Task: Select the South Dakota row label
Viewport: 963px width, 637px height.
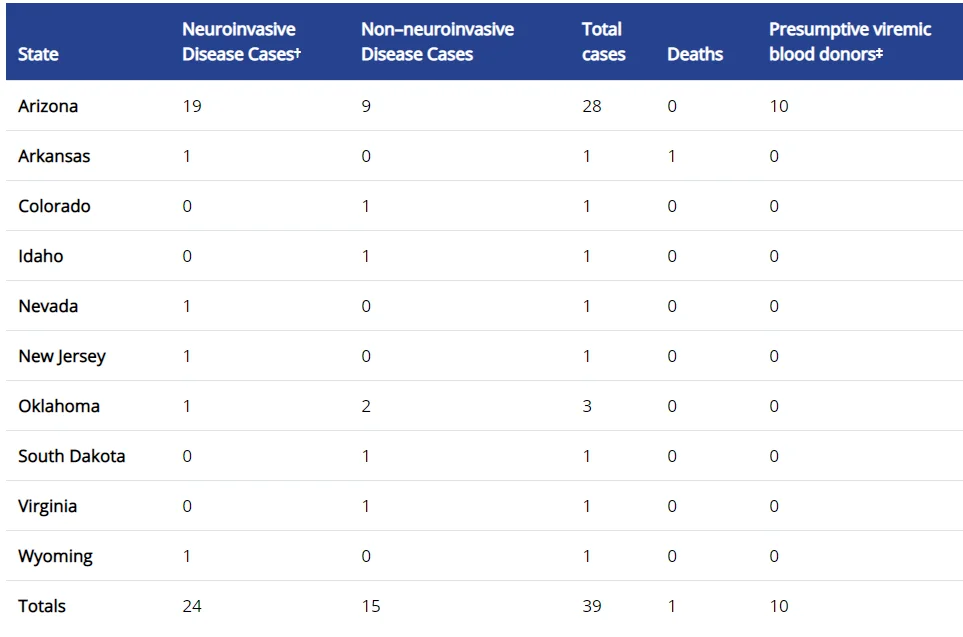Action: pyautogui.click(x=72, y=456)
